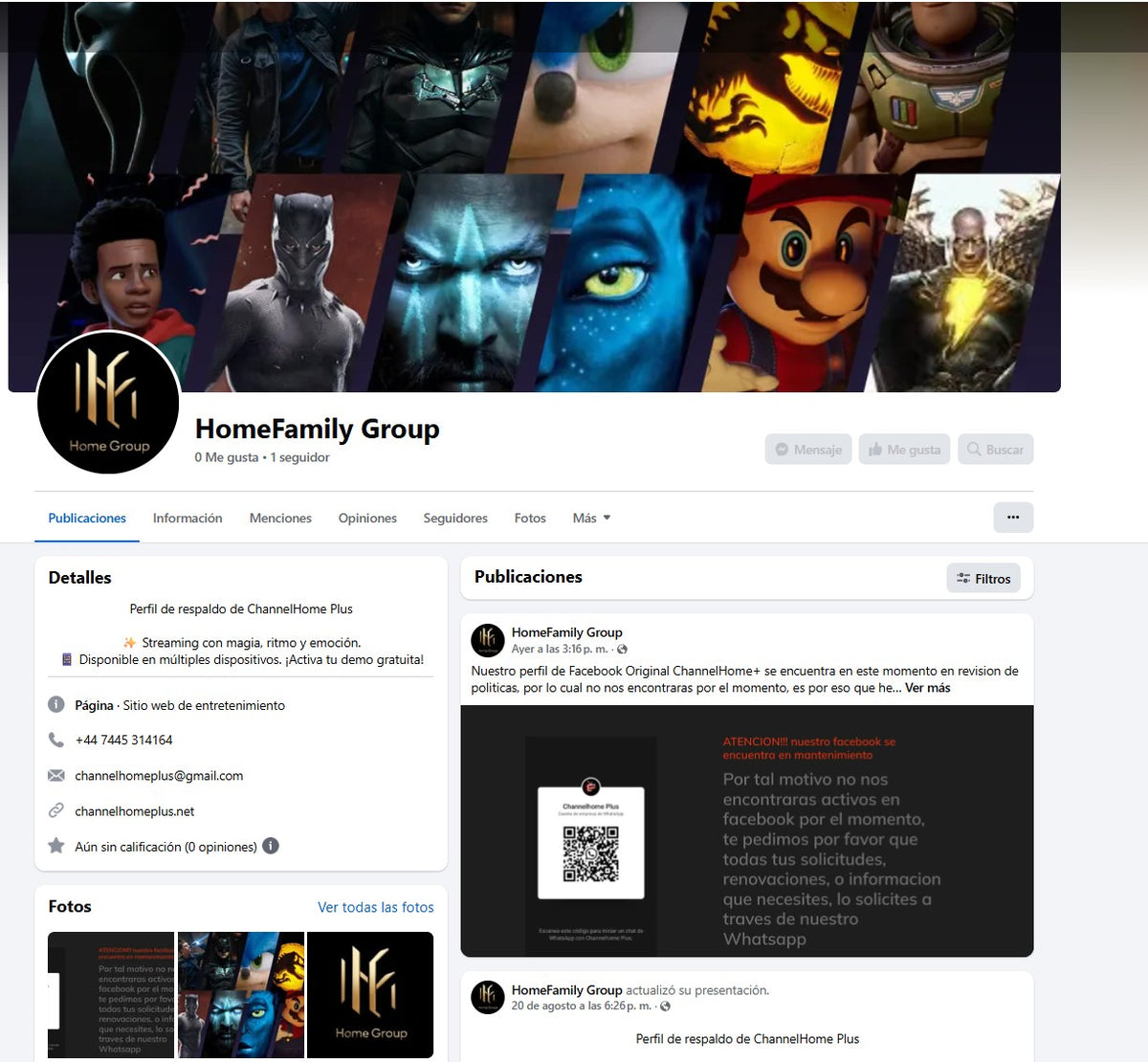Open the Menciones tab
Image resolution: width=1148 pixels, height=1062 pixels.
[280, 518]
